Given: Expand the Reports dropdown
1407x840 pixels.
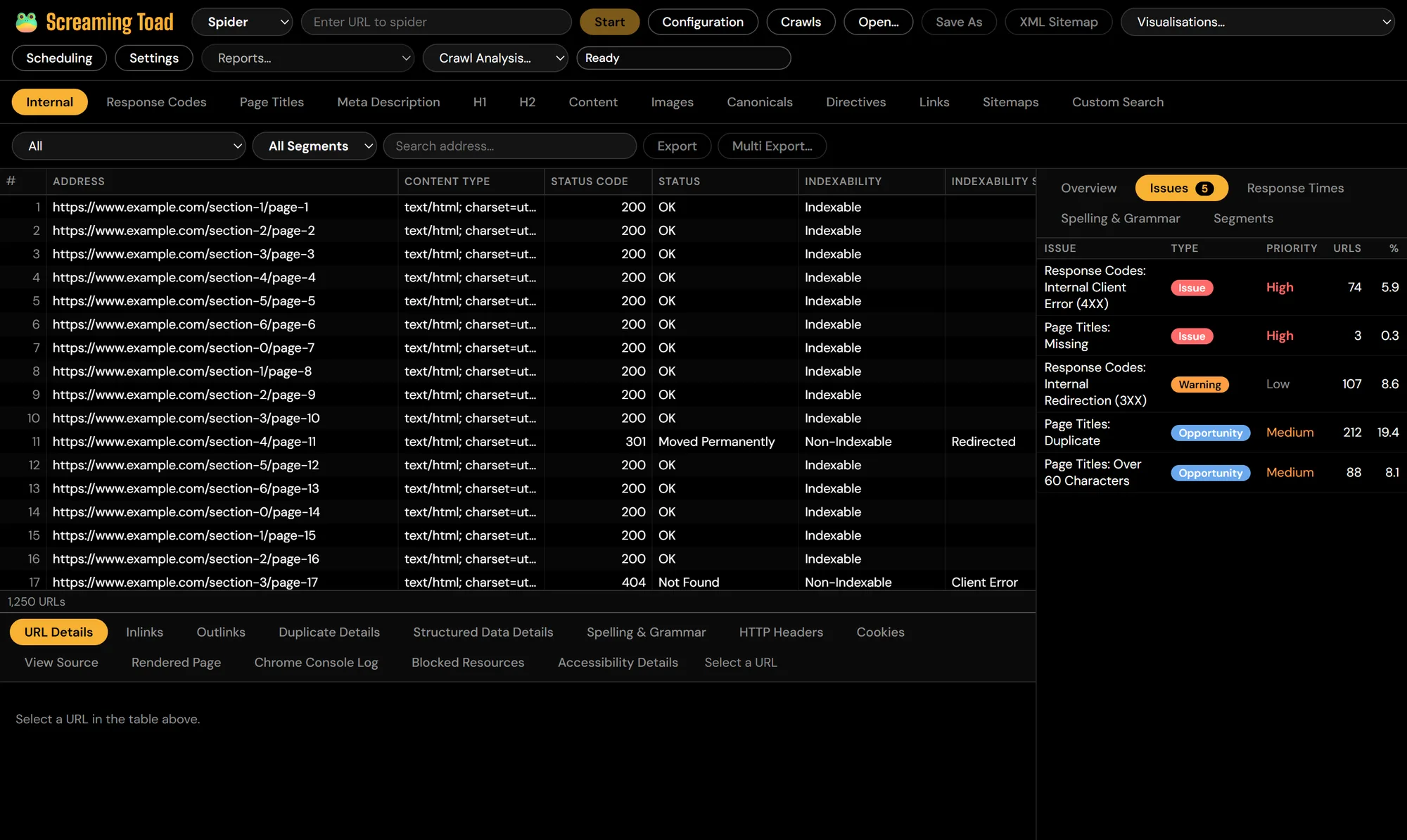Looking at the screenshot, I should [x=307, y=58].
